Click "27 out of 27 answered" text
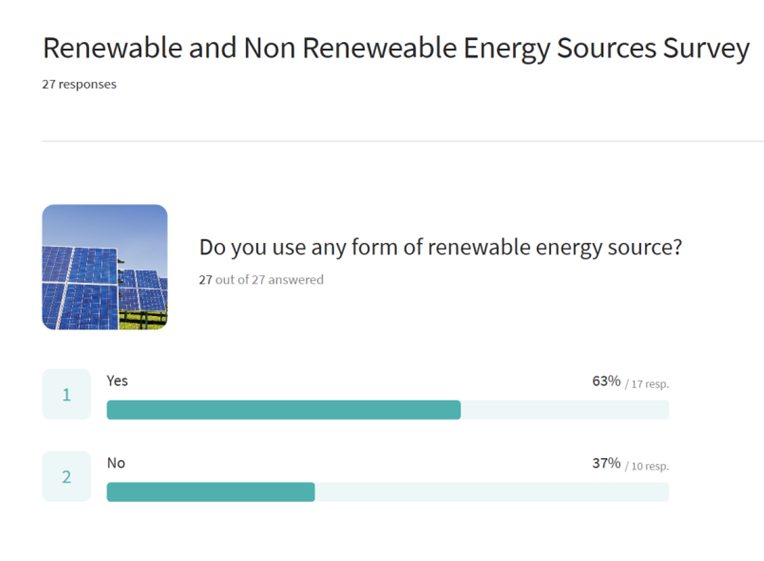Viewport: 764px width, 561px height. click(x=261, y=280)
